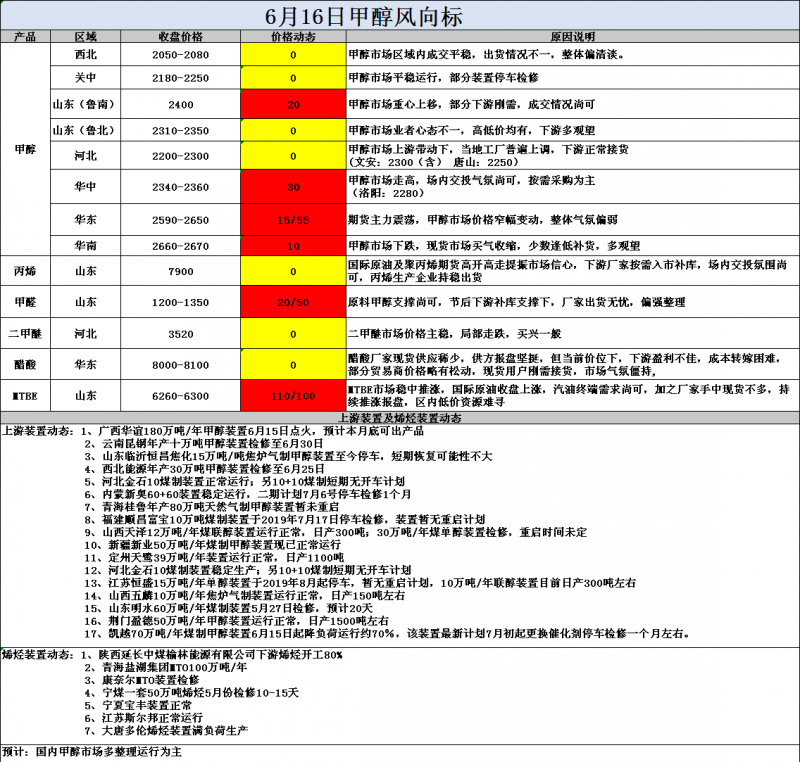Click the 关中 region cell
This screenshot has height=762, width=800.
(x=85, y=78)
